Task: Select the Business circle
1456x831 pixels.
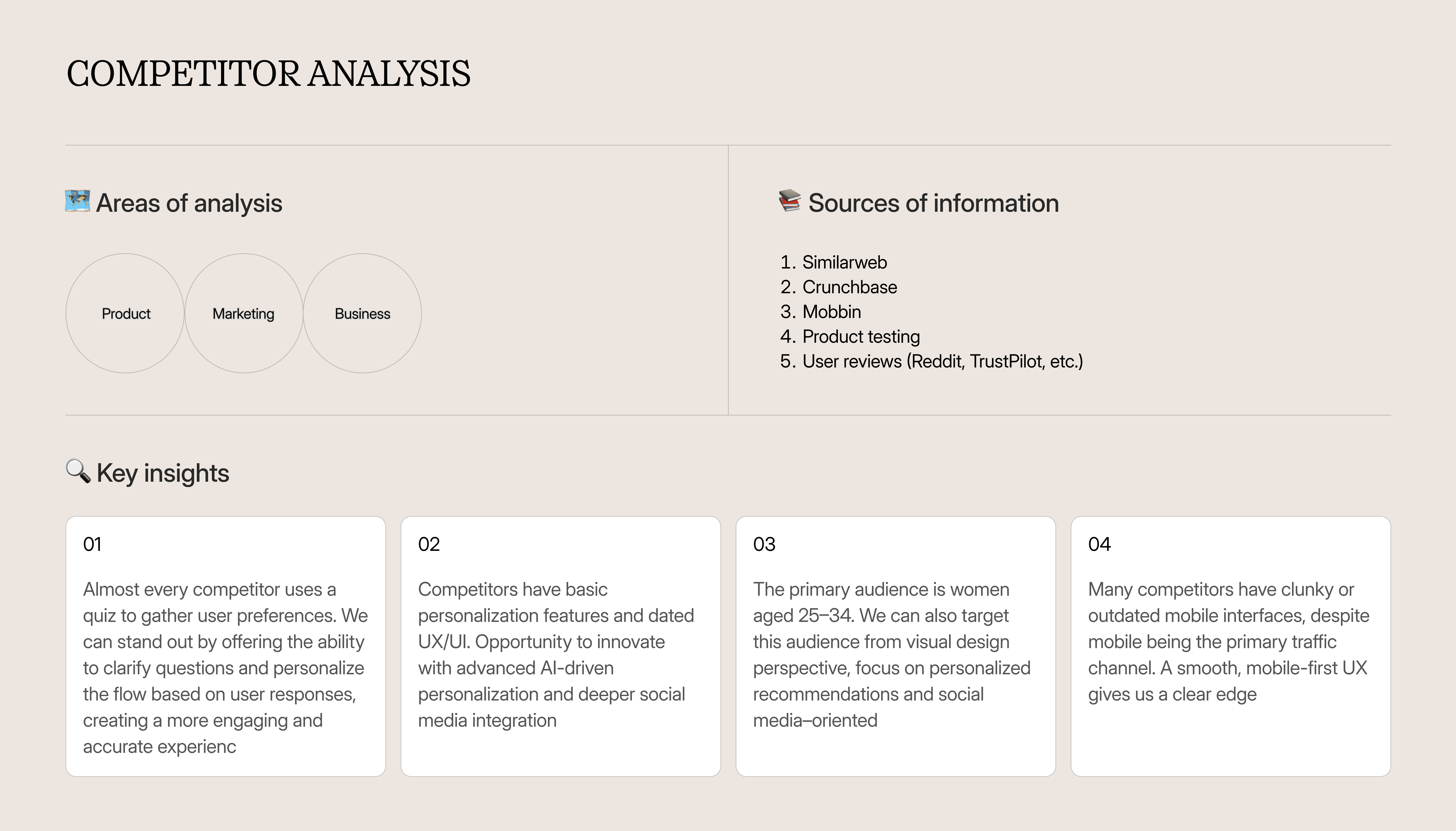Action: [x=363, y=313]
